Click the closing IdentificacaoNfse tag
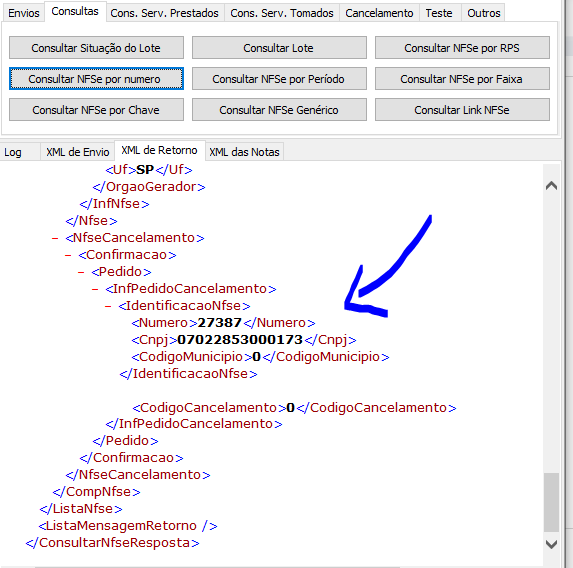The height and width of the screenshot is (568, 573). [188, 374]
